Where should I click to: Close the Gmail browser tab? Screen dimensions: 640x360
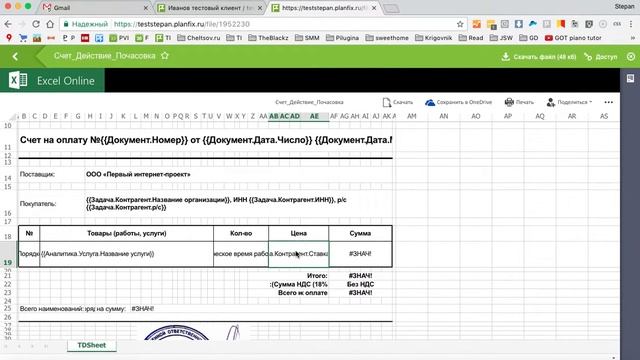click(146, 8)
